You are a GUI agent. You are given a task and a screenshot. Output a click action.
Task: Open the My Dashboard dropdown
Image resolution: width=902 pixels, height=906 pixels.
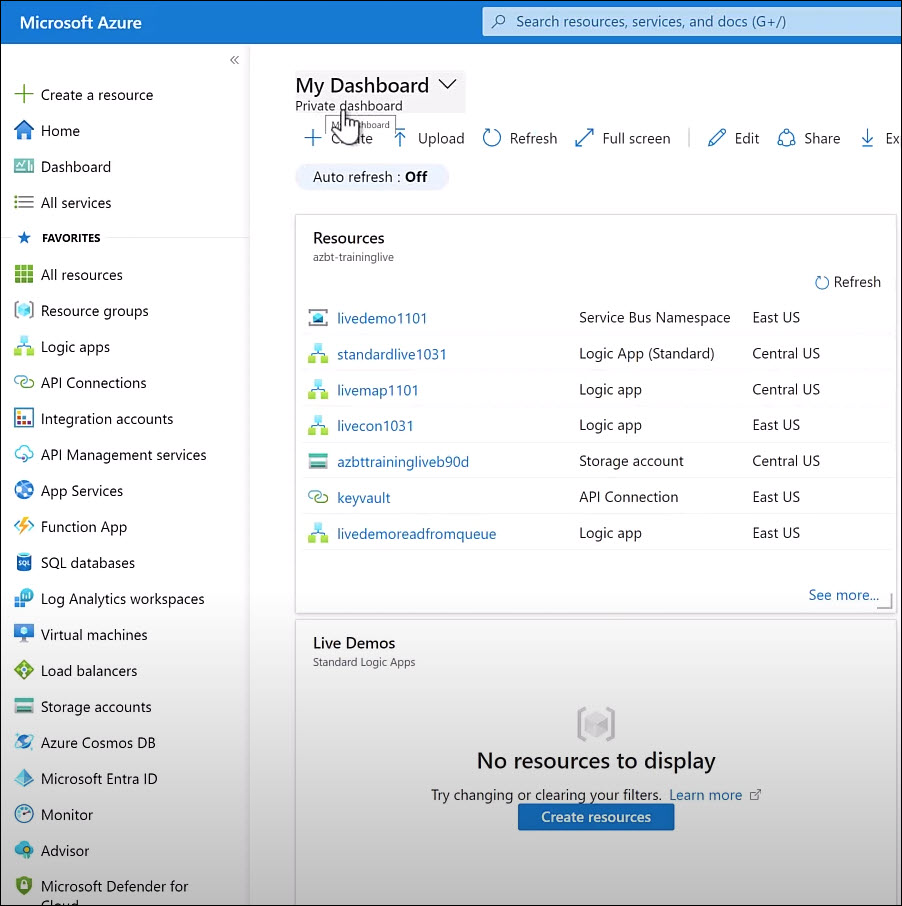(447, 84)
